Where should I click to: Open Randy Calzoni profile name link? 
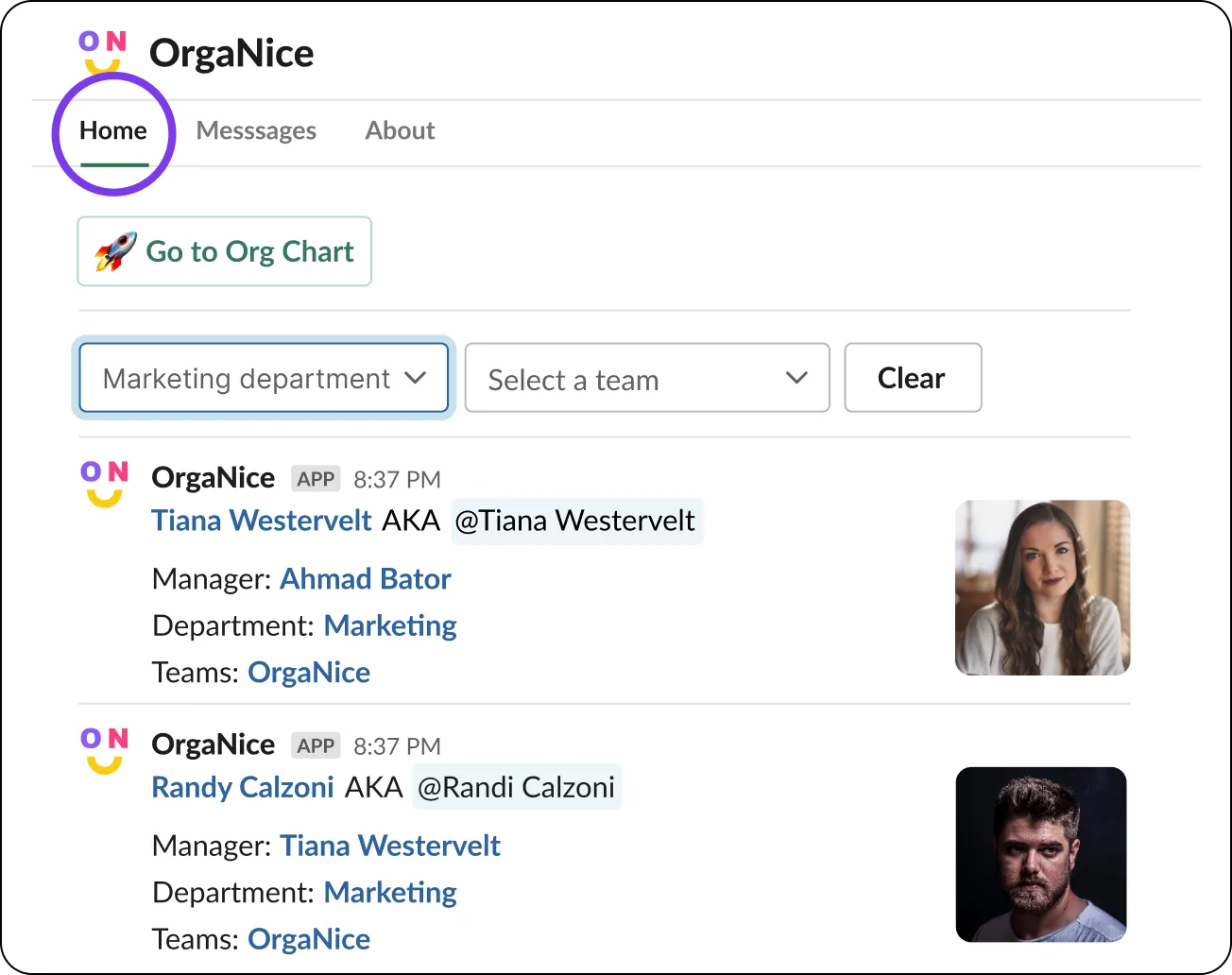(243, 787)
